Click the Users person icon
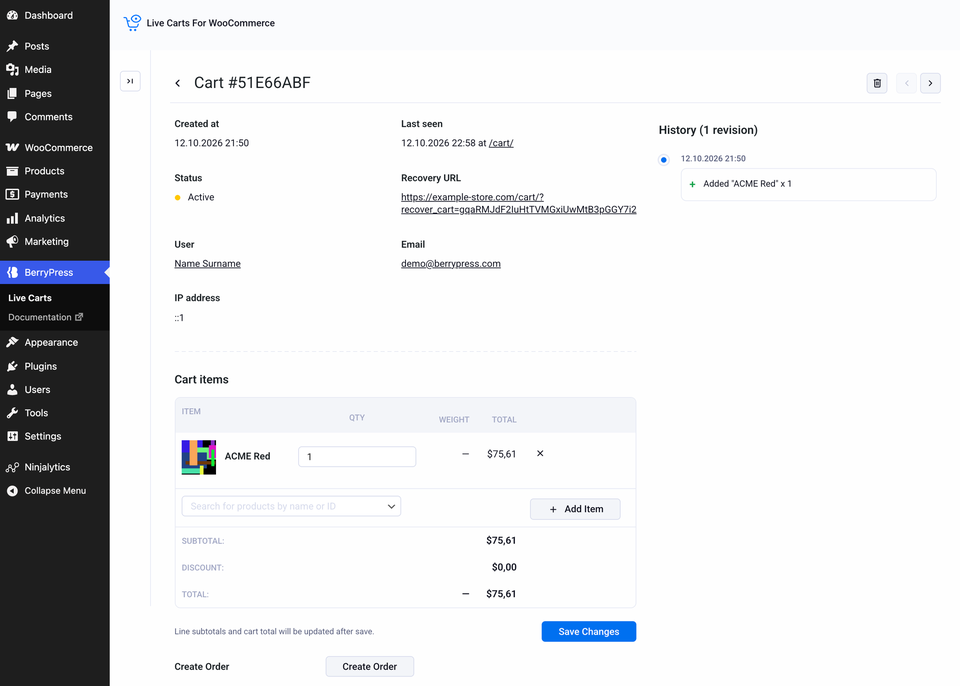This screenshot has height=686, width=960. (12, 390)
